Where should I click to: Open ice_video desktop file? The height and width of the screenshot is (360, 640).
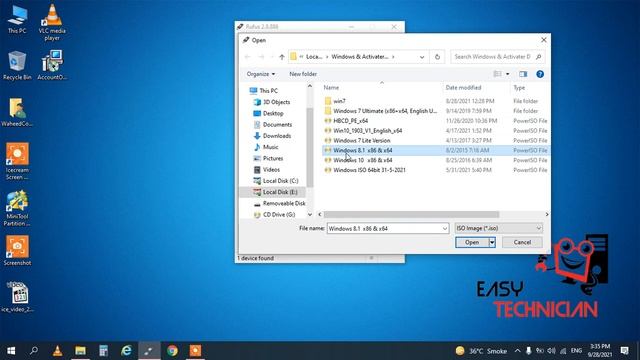[17, 297]
